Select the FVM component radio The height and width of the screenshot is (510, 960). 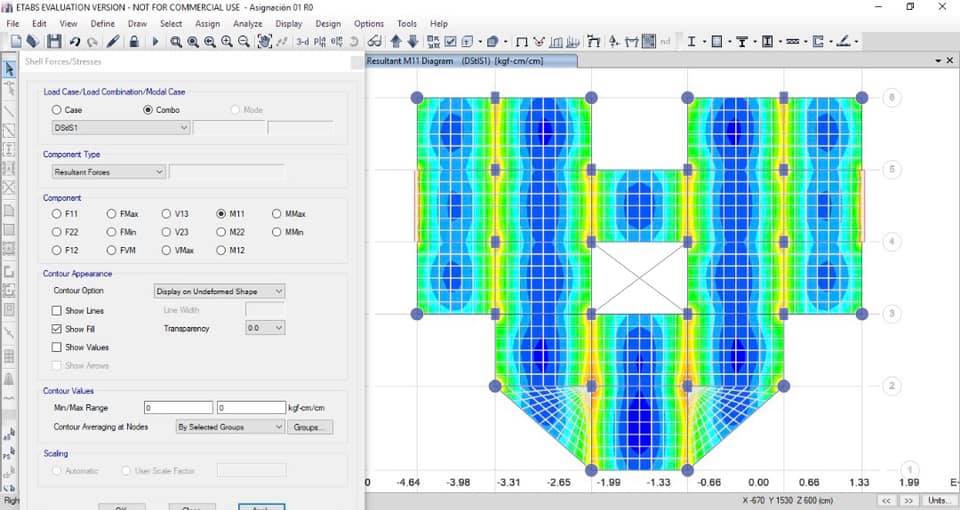point(111,250)
